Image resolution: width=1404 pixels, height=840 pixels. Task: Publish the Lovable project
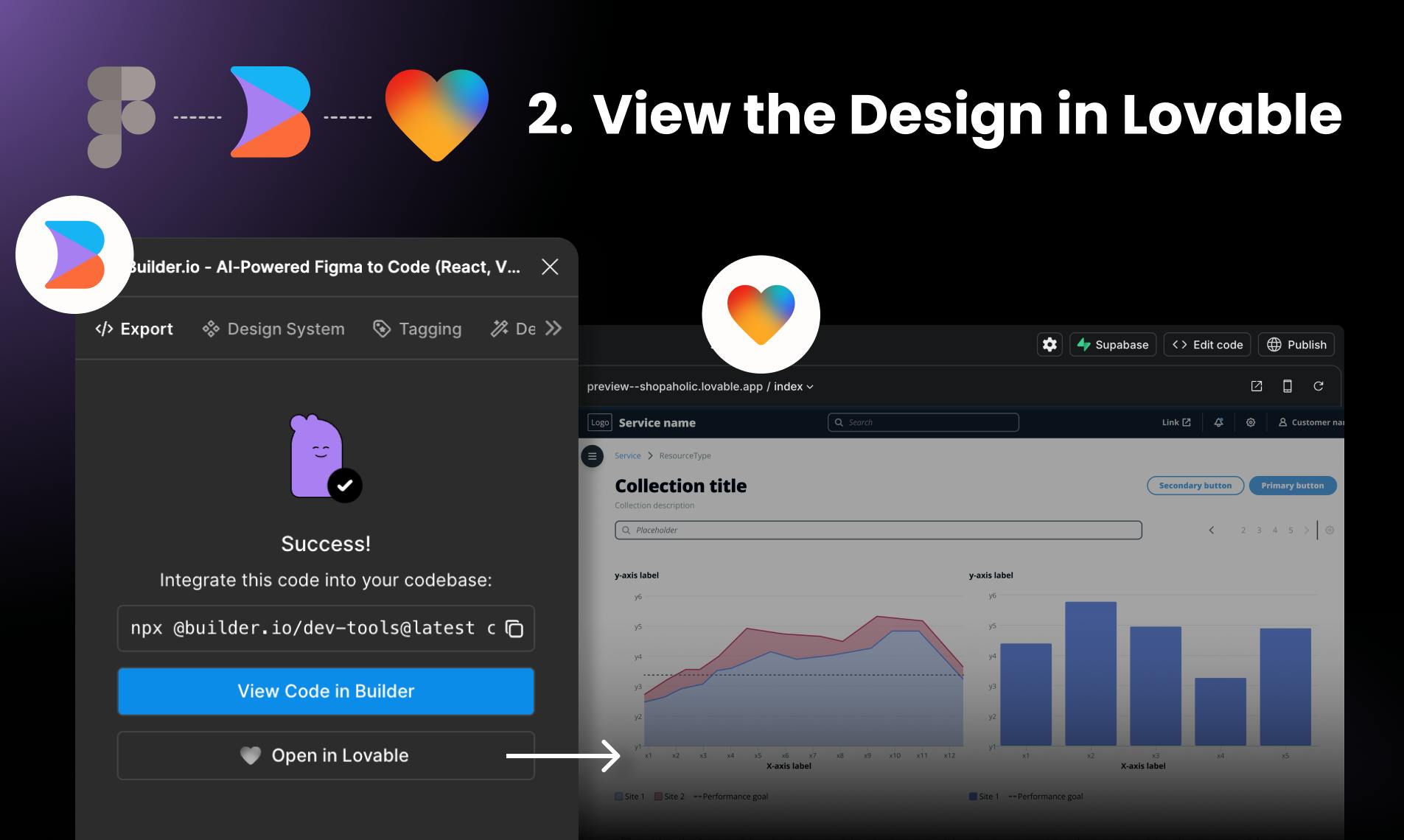pyautogui.click(x=1296, y=344)
